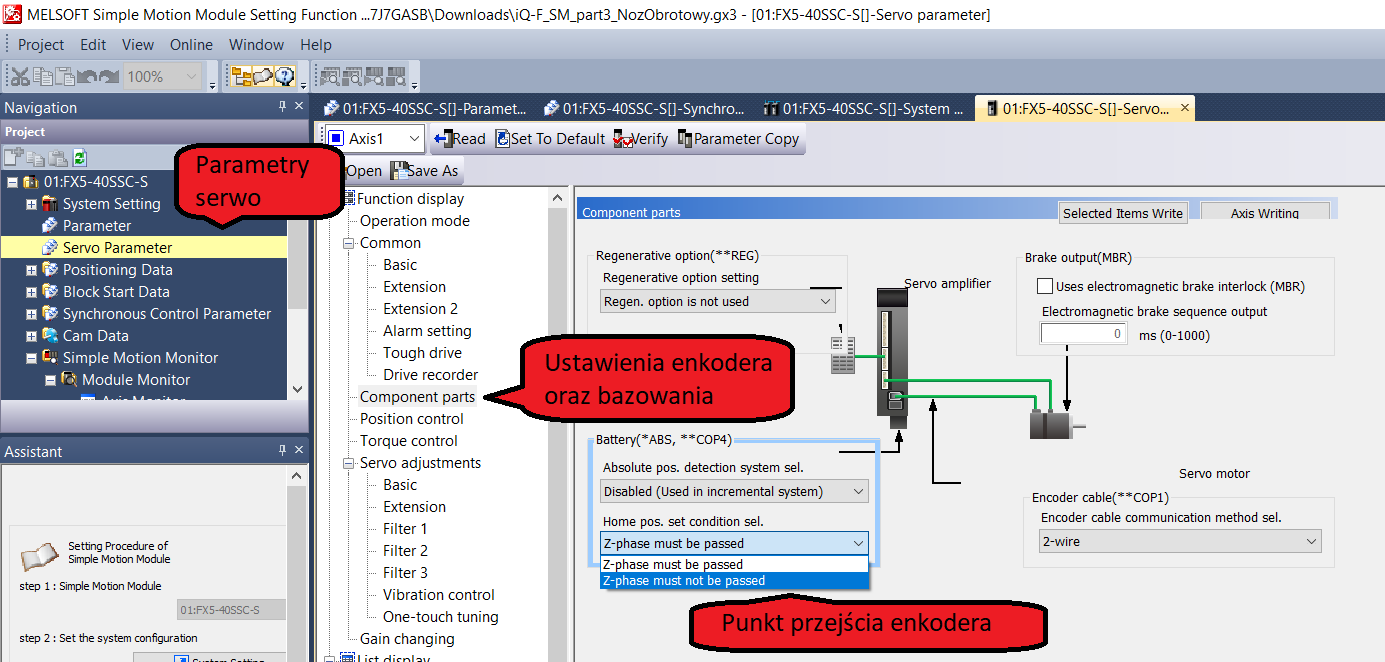Screen dimensions: 1385x662
Task: Click the Cam Data icon in project tree
Action: [49, 336]
